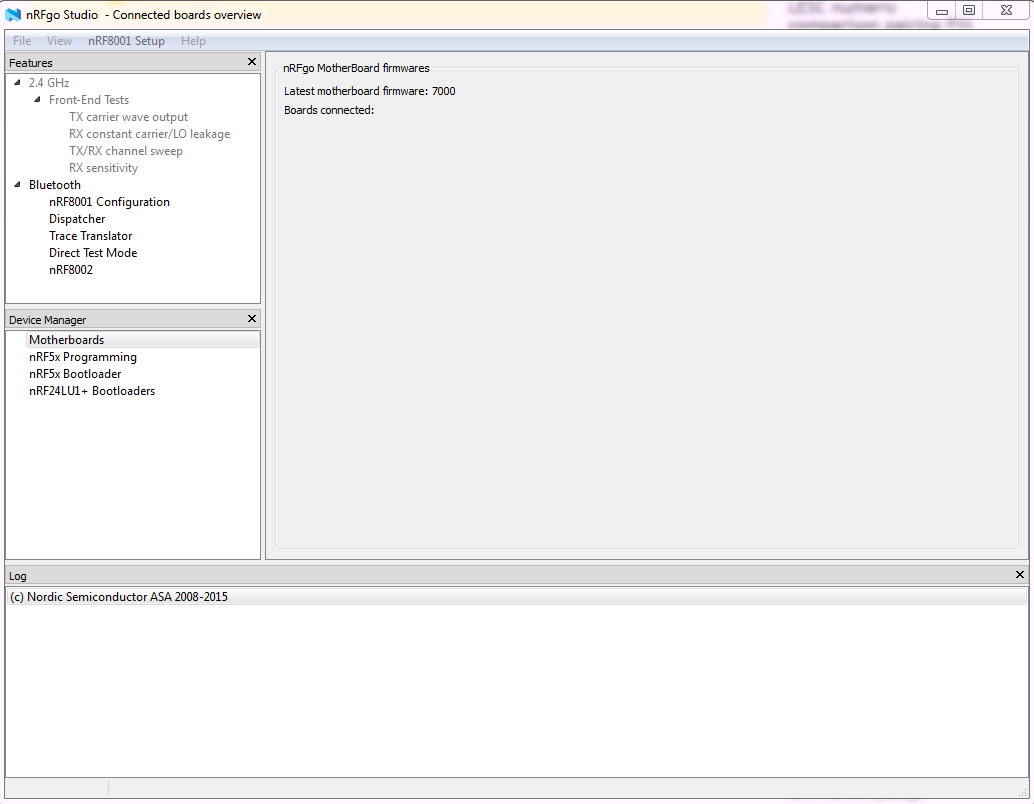Open the View menu
The height and width of the screenshot is (804, 1034).
click(x=59, y=41)
